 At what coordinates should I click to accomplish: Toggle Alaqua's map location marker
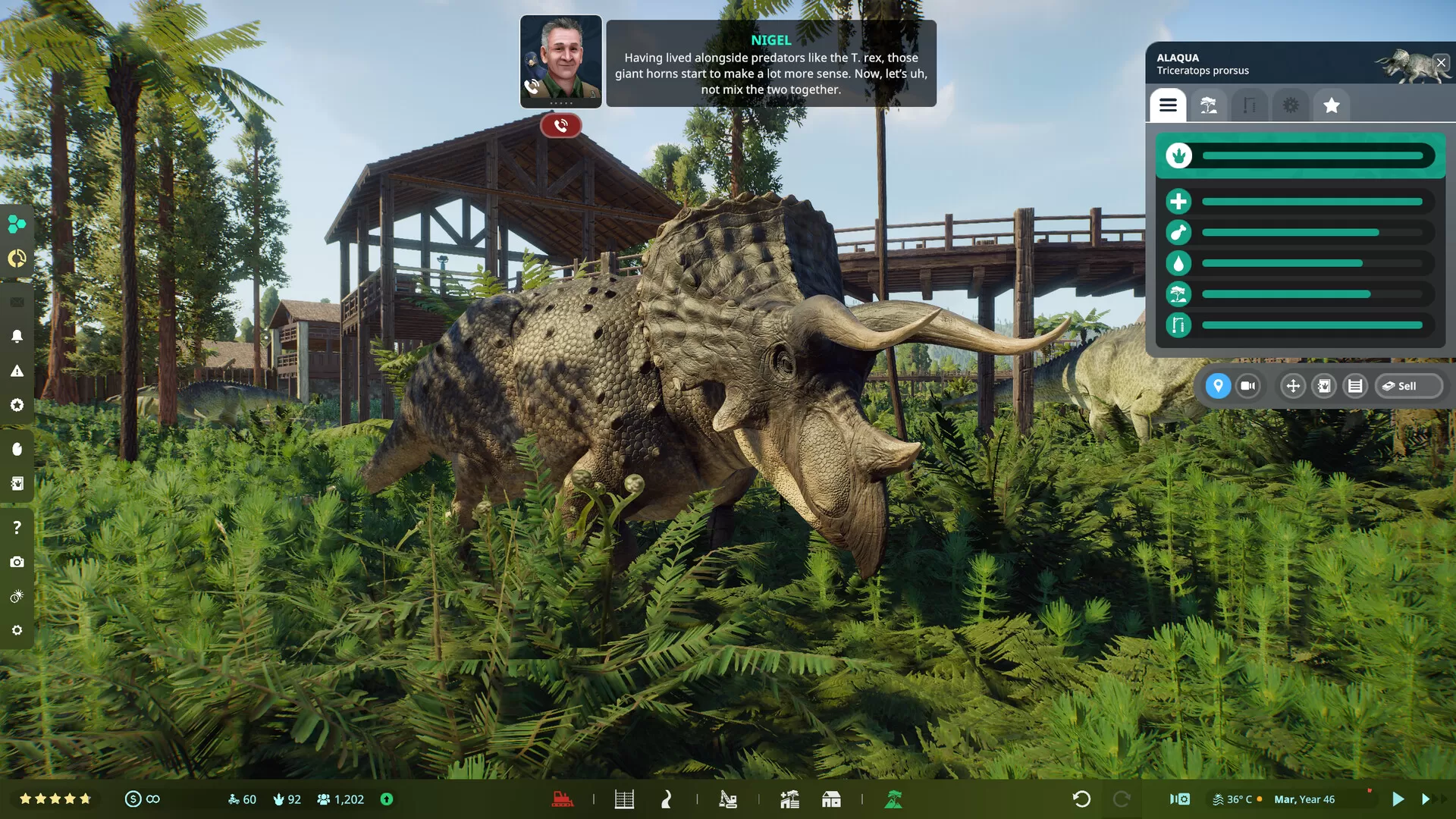[1216, 386]
